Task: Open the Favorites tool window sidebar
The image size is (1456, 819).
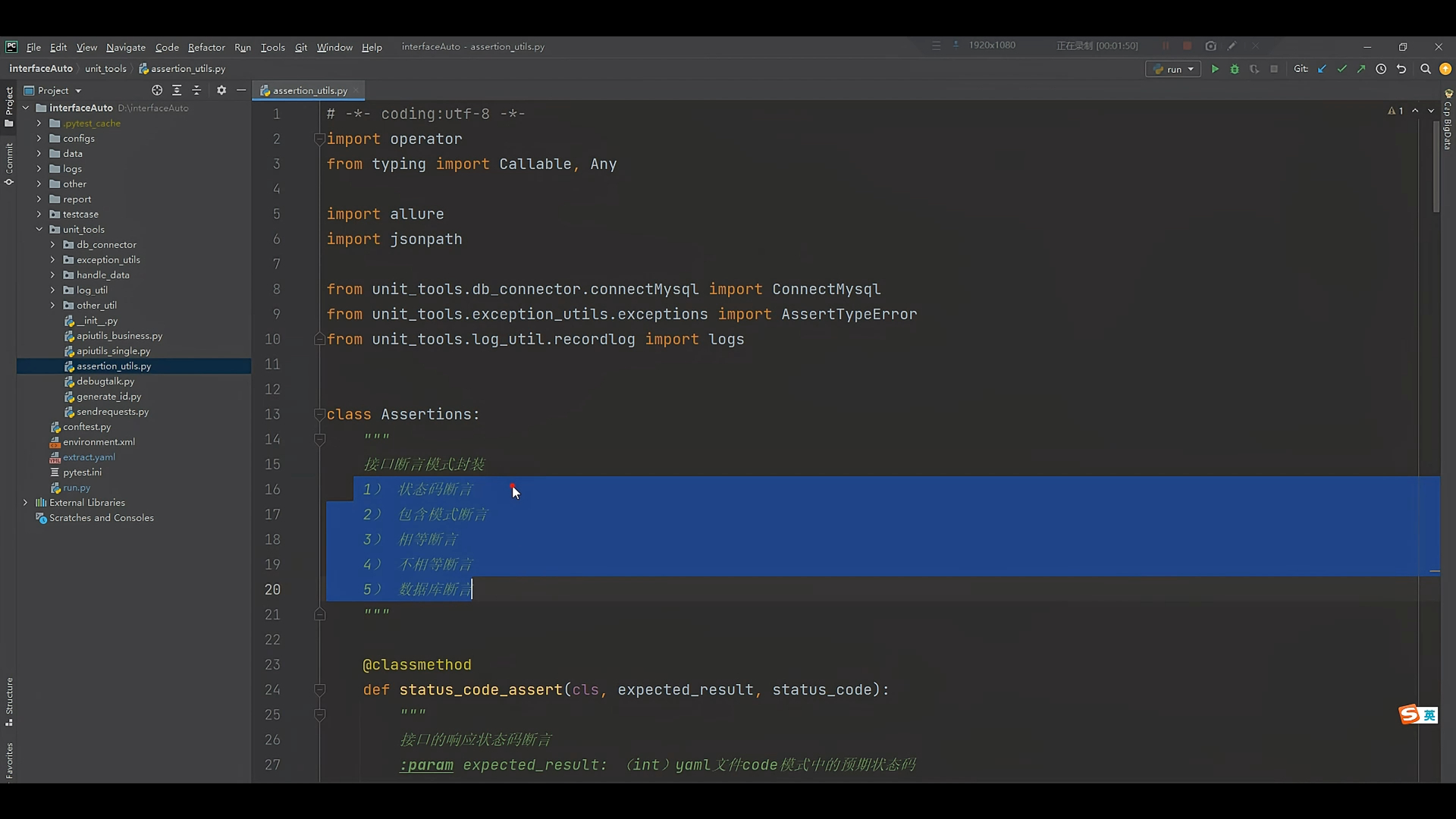Action: coord(9,760)
